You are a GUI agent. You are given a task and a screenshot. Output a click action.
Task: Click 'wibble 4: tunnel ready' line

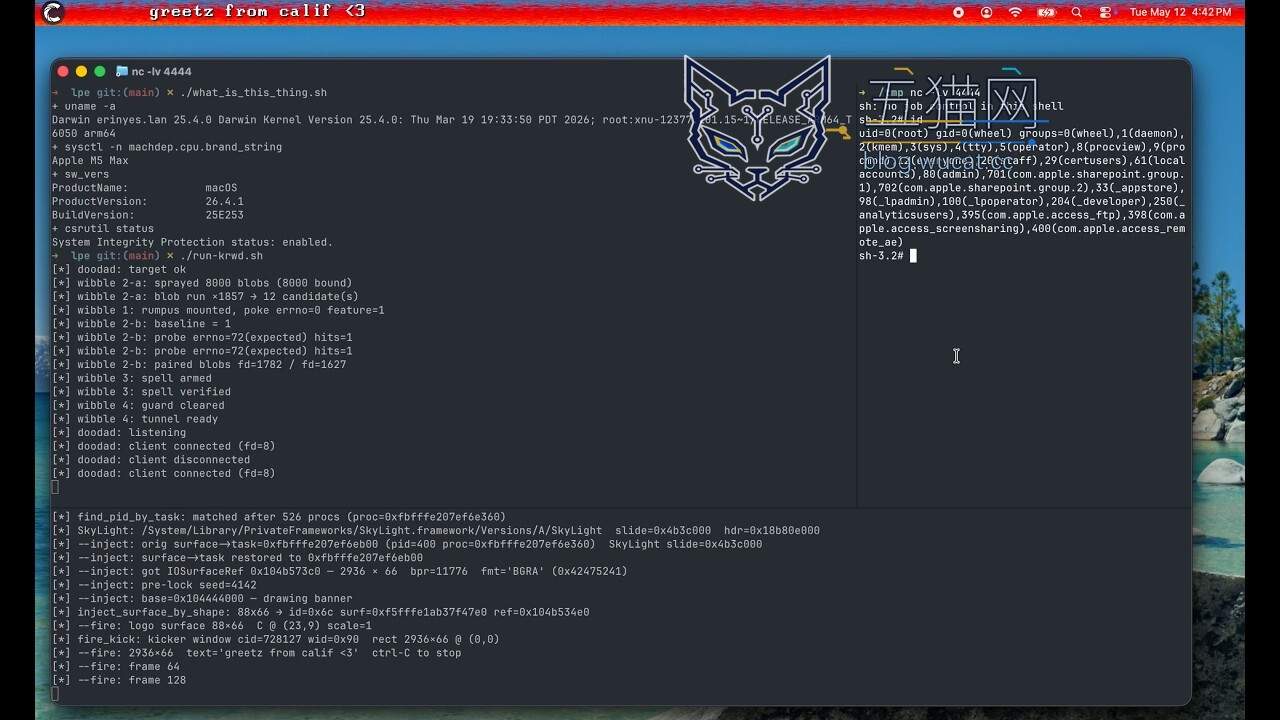click(x=135, y=419)
